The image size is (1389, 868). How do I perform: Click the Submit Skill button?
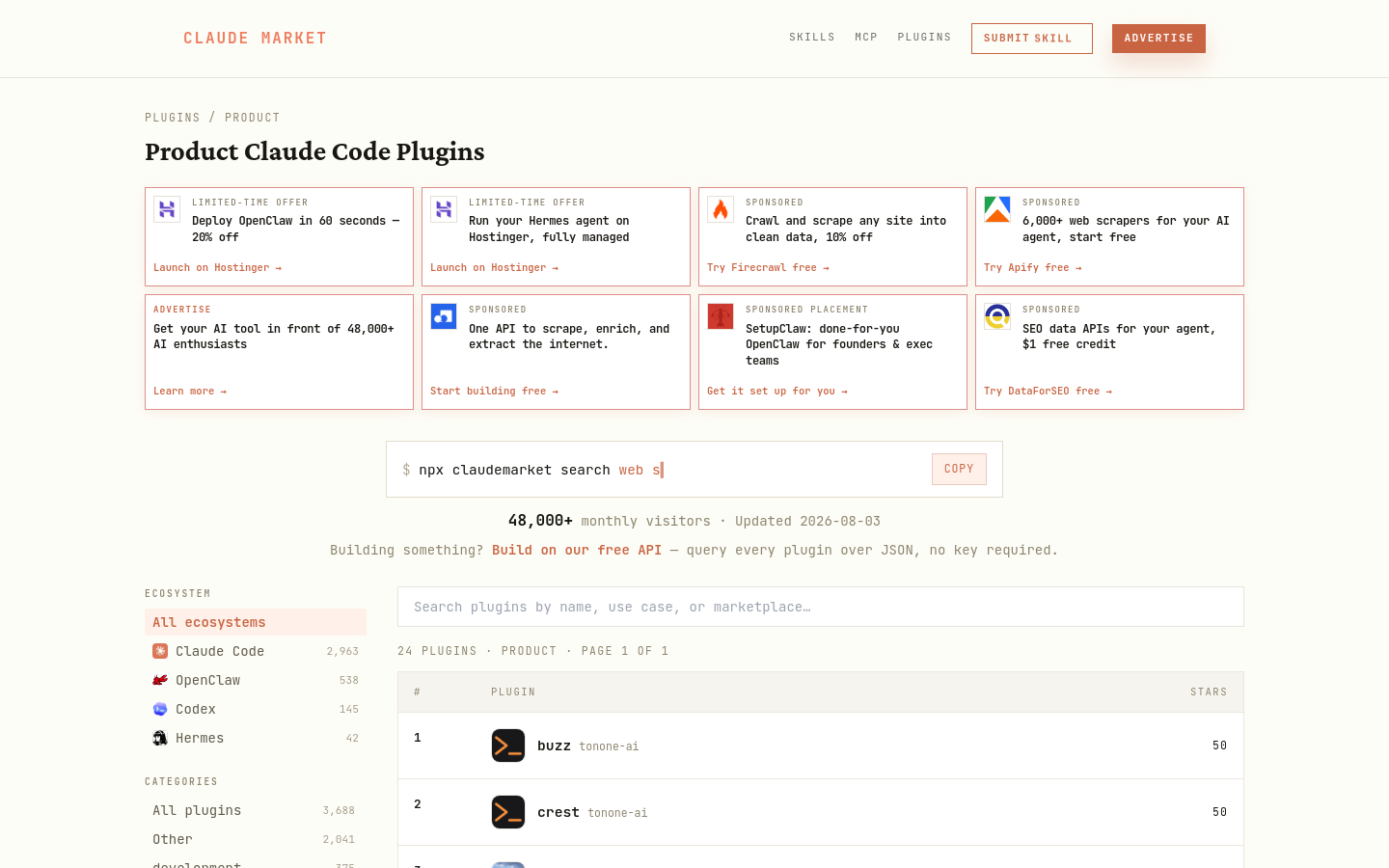1032,39
